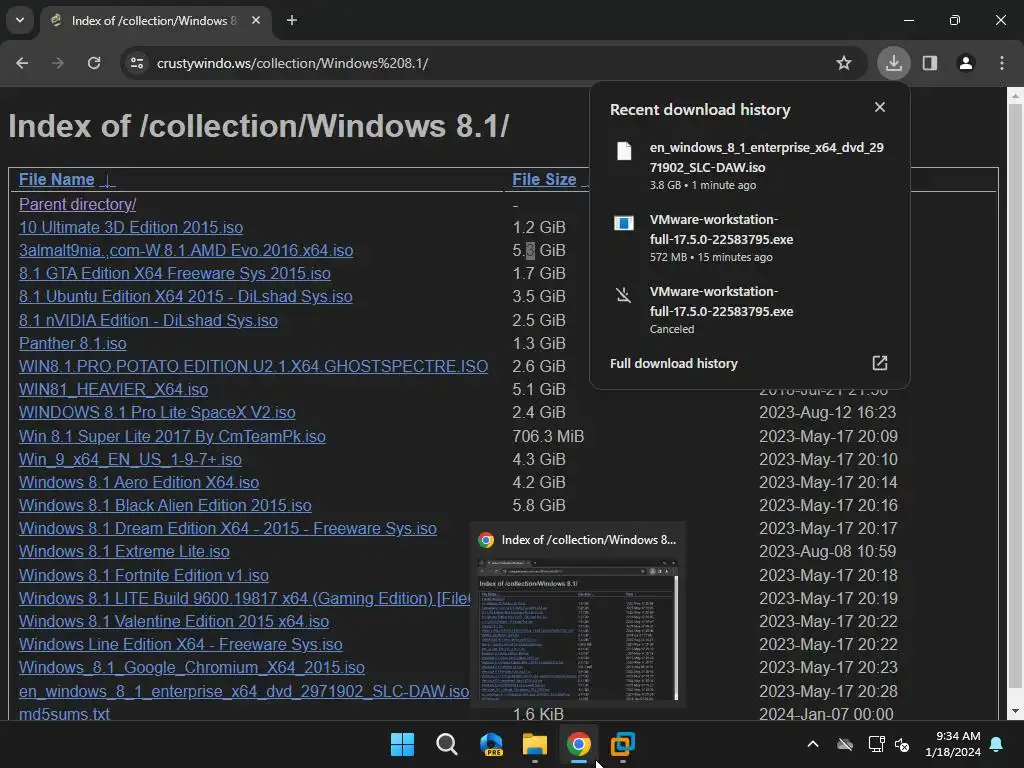Download en_windows_8_1_enterprise_x64_dvd iso link in listing
Image resolution: width=1024 pixels, height=768 pixels.
244,691
